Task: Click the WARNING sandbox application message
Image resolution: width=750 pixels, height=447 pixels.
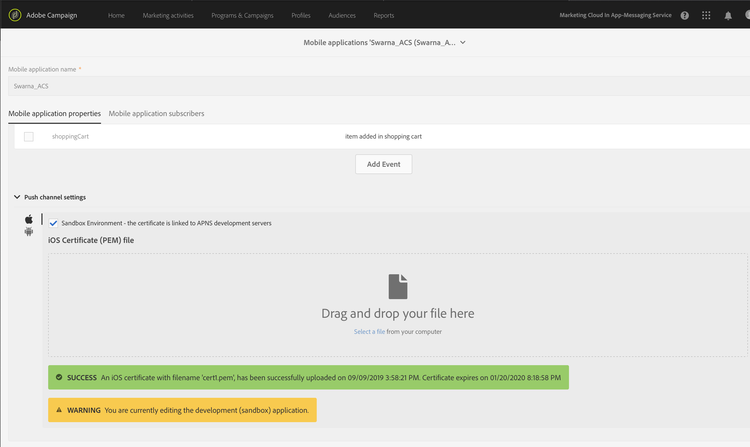Action: (x=182, y=410)
